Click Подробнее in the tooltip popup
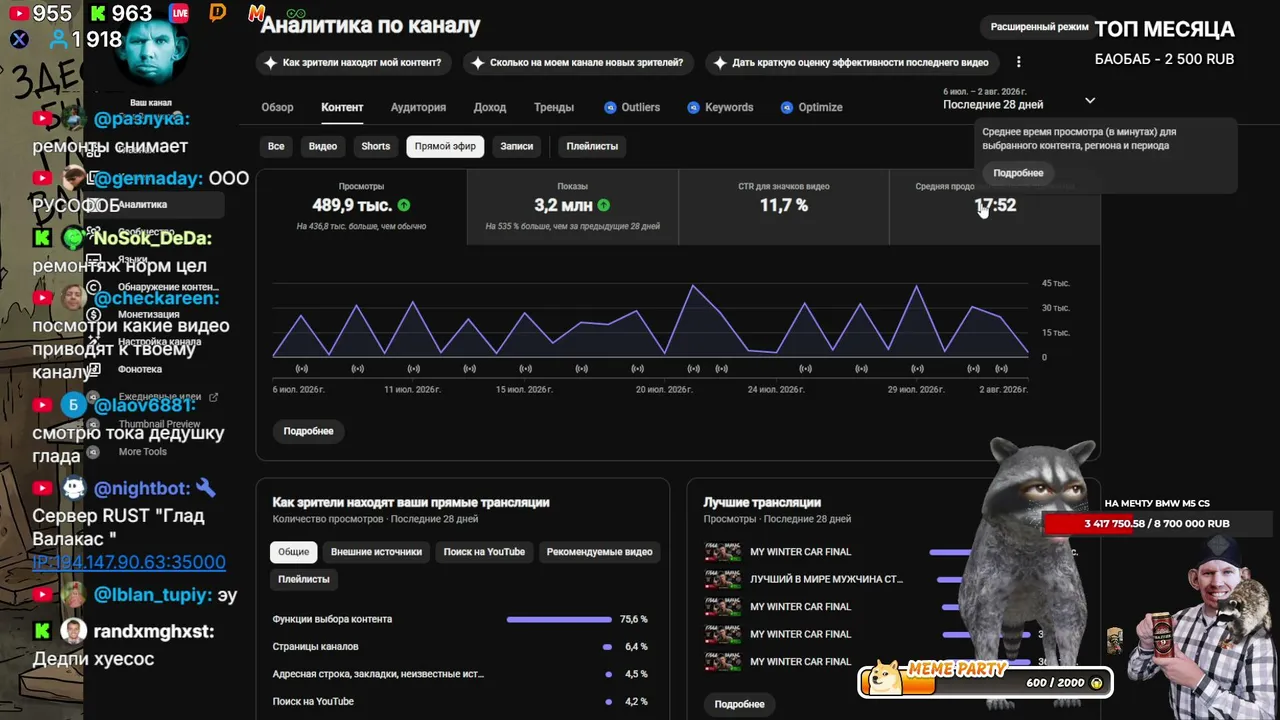1280x720 pixels. (1018, 173)
